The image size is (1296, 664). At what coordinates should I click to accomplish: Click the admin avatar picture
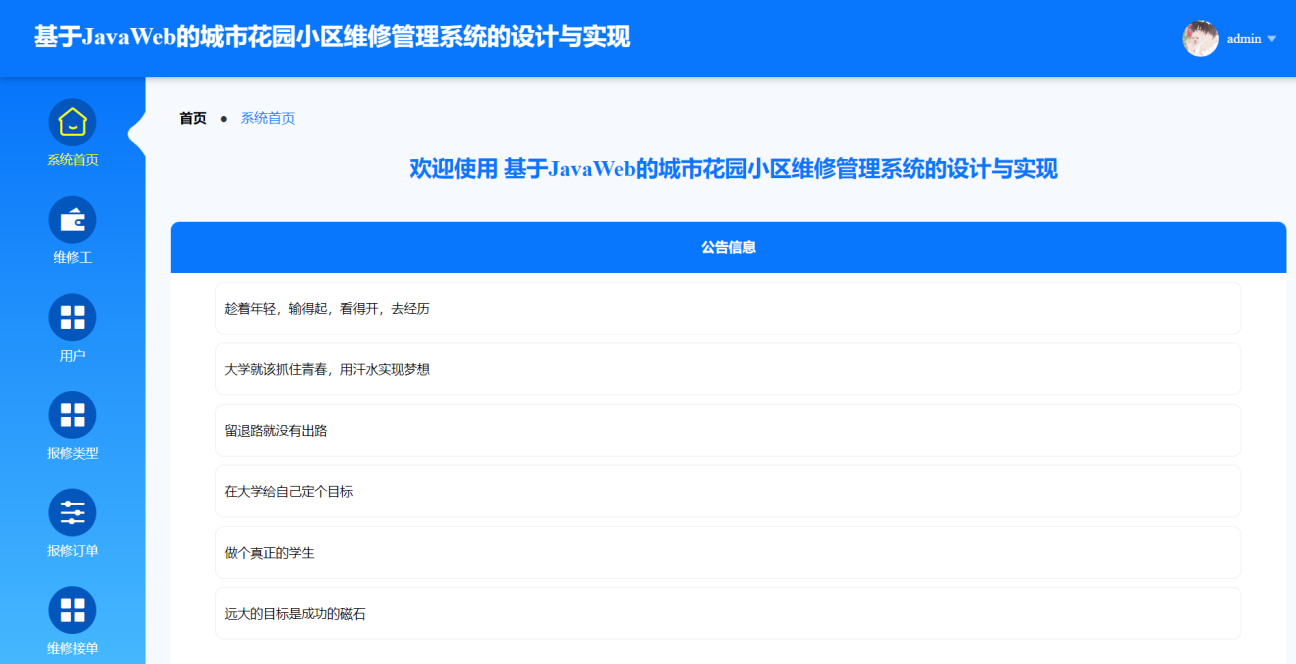[x=1200, y=39]
